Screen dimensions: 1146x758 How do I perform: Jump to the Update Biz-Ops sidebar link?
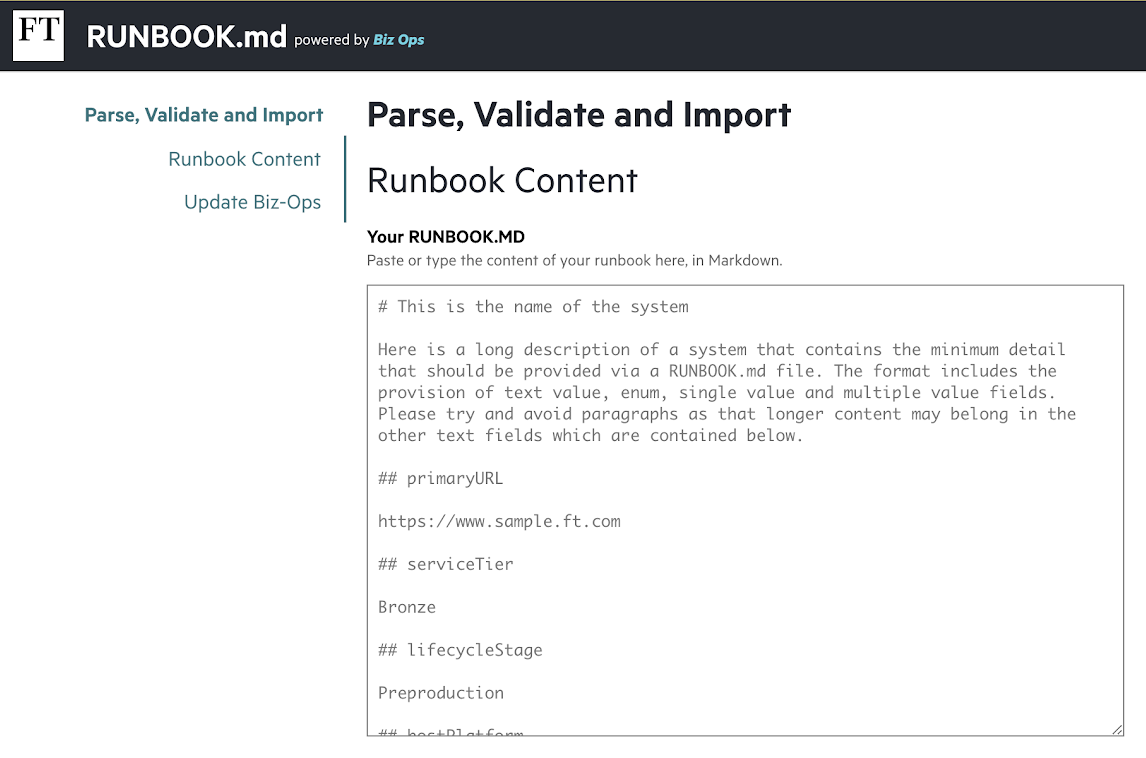click(252, 202)
